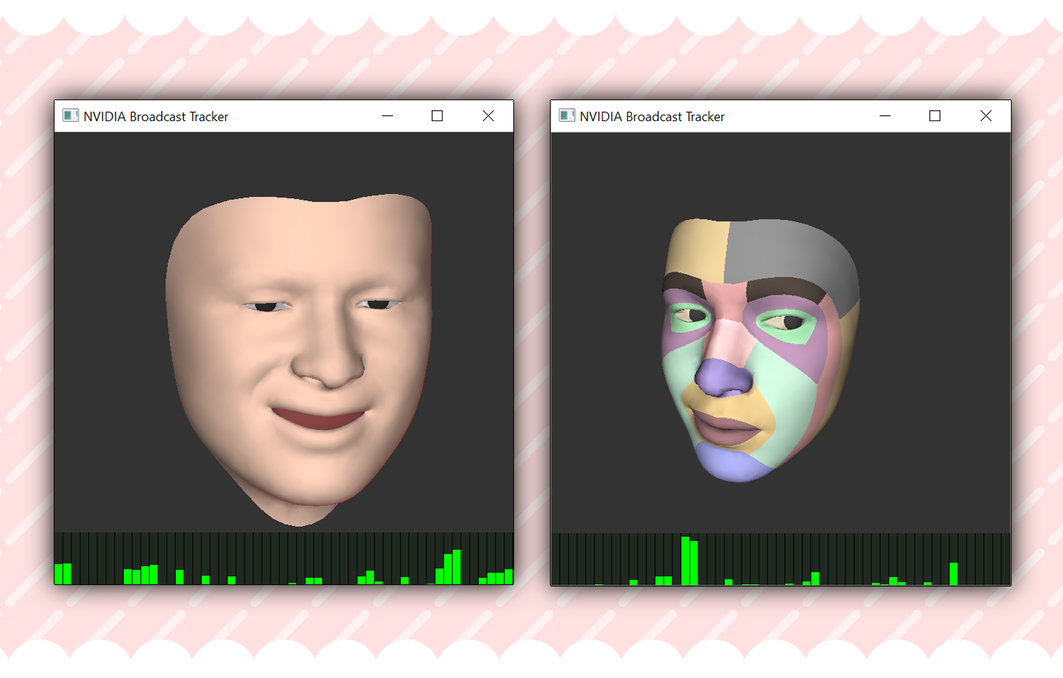Maximize the plain skin-toned face tracker window
The image size is (1063, 678).
click(x=437, y=116)
